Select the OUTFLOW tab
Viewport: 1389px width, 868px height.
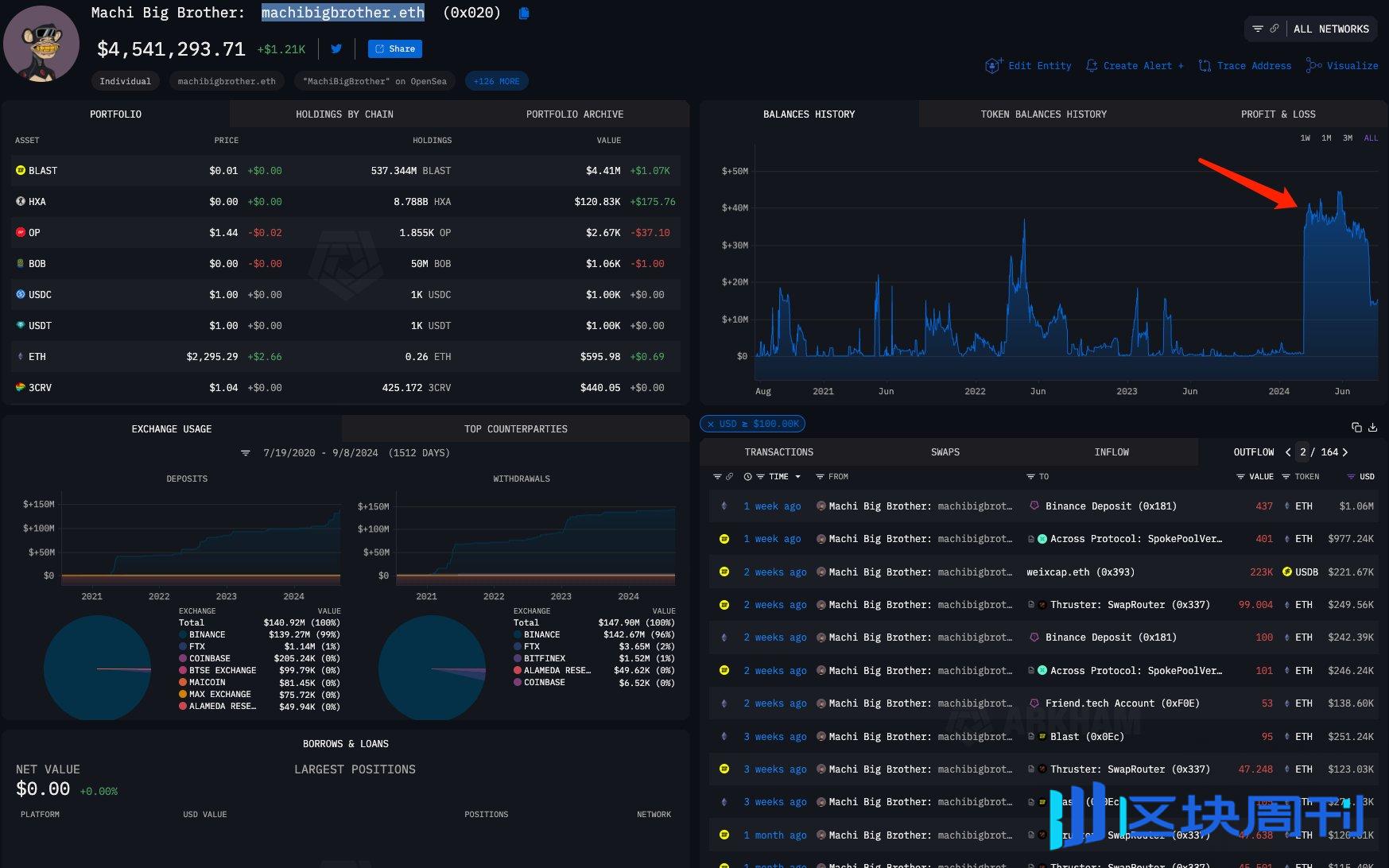click(1253, 452)
